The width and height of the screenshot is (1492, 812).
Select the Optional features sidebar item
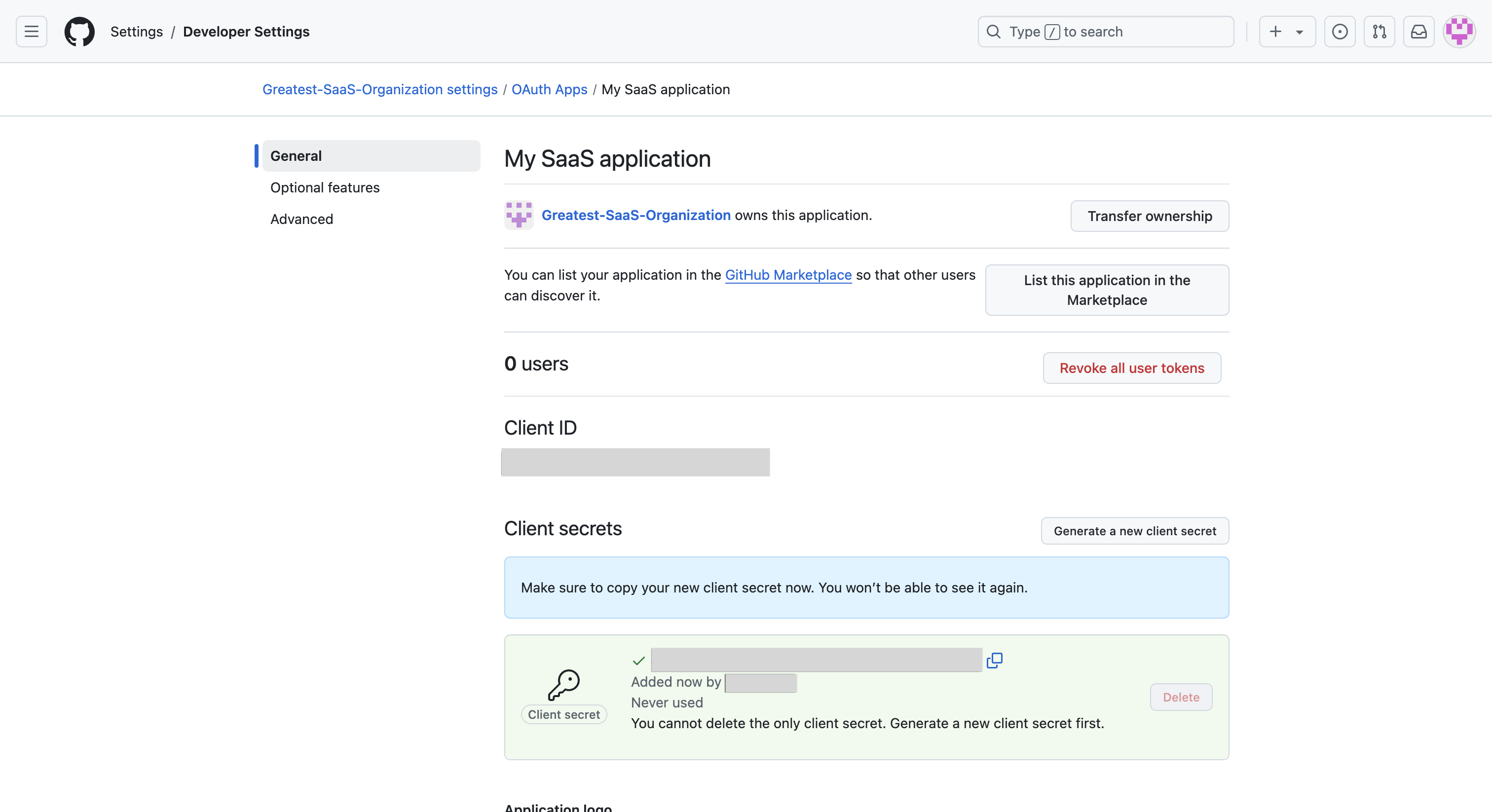(x=325, y=187)
